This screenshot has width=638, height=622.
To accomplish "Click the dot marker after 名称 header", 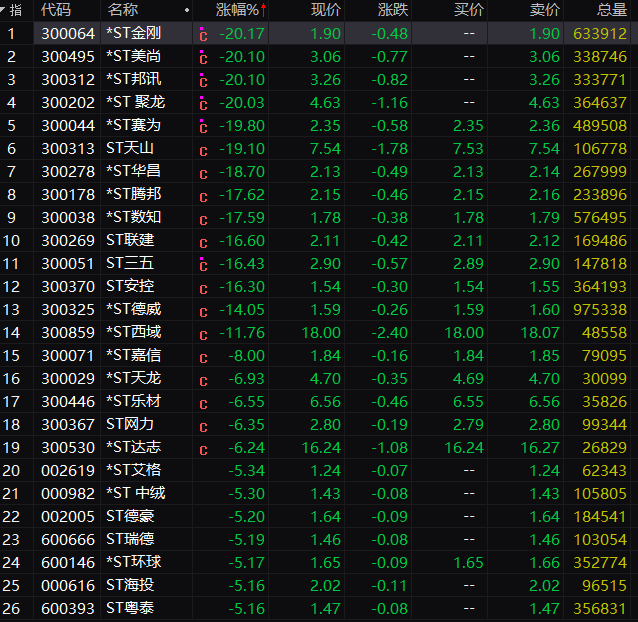I will point(187,10).
